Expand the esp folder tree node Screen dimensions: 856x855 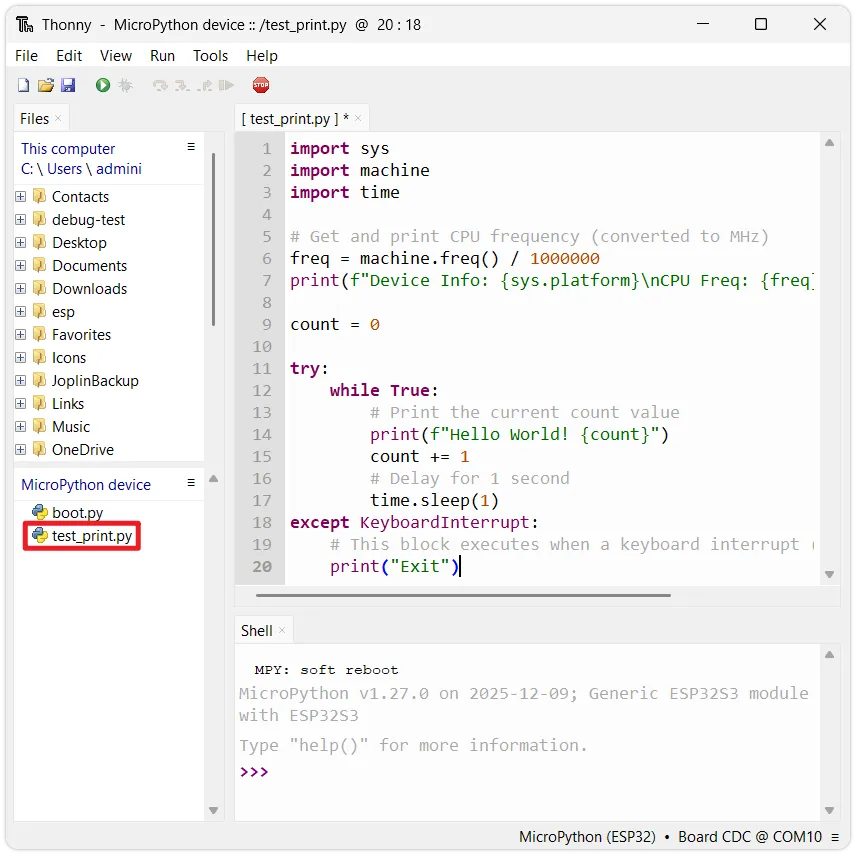pos(21,312)
